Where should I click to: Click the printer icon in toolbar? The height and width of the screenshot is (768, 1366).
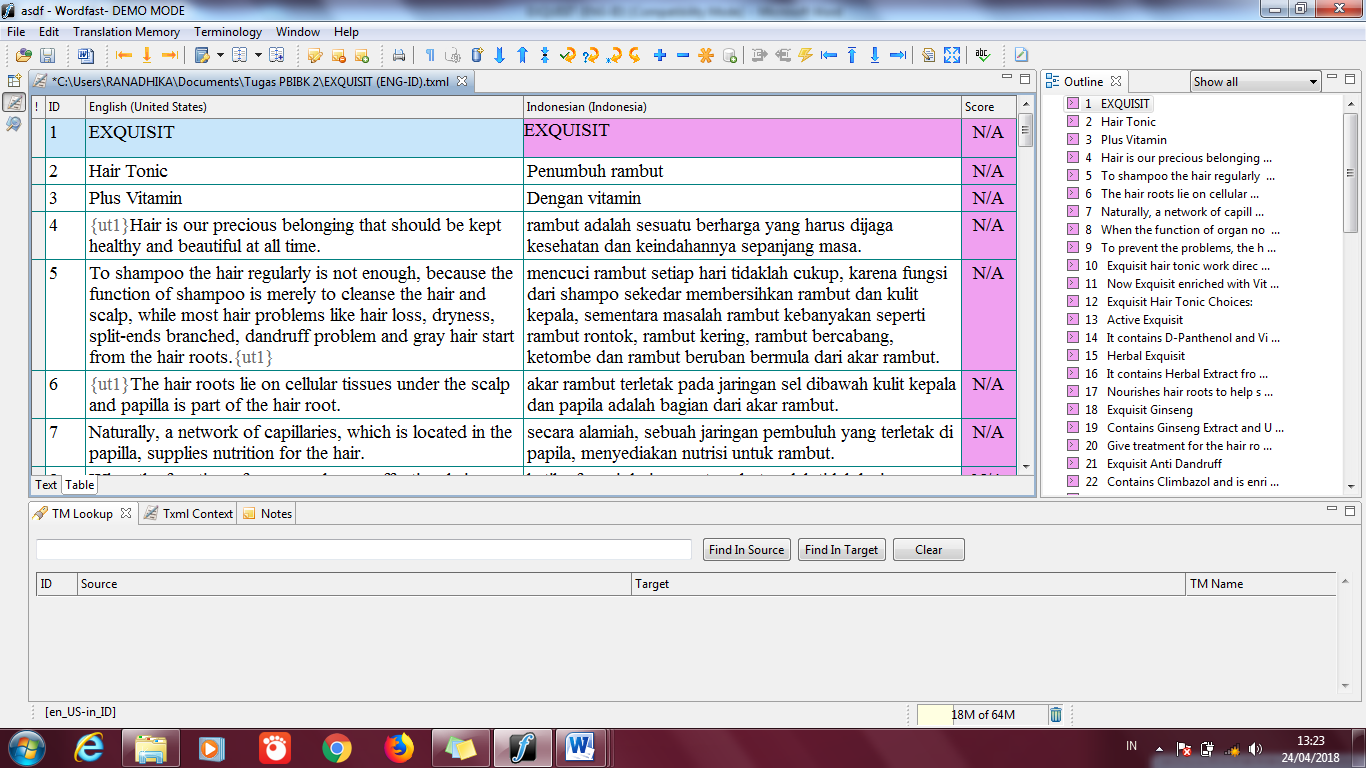[399, 56]
